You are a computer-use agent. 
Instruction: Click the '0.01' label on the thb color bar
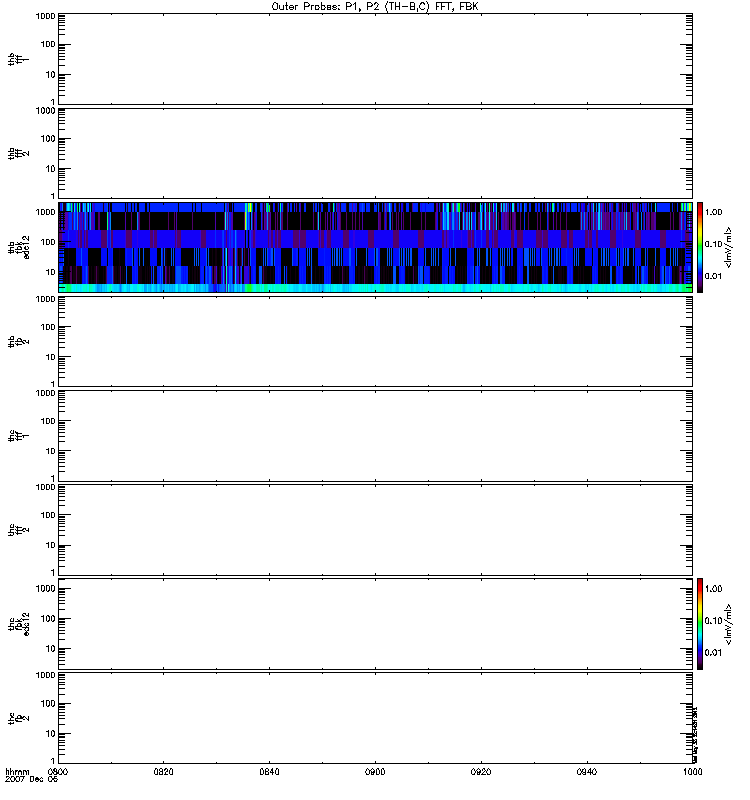713,276
